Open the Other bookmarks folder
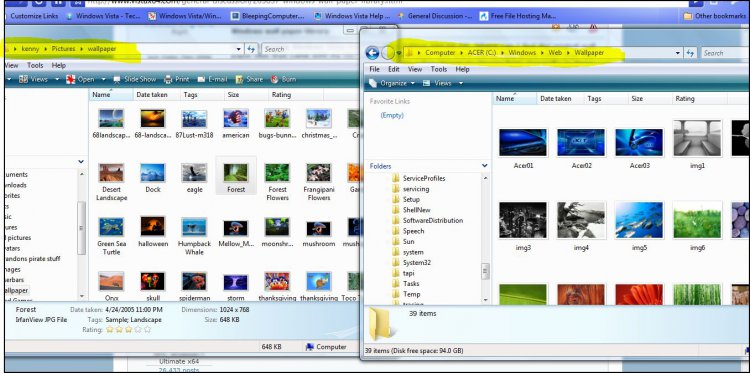 pos(715,16)
